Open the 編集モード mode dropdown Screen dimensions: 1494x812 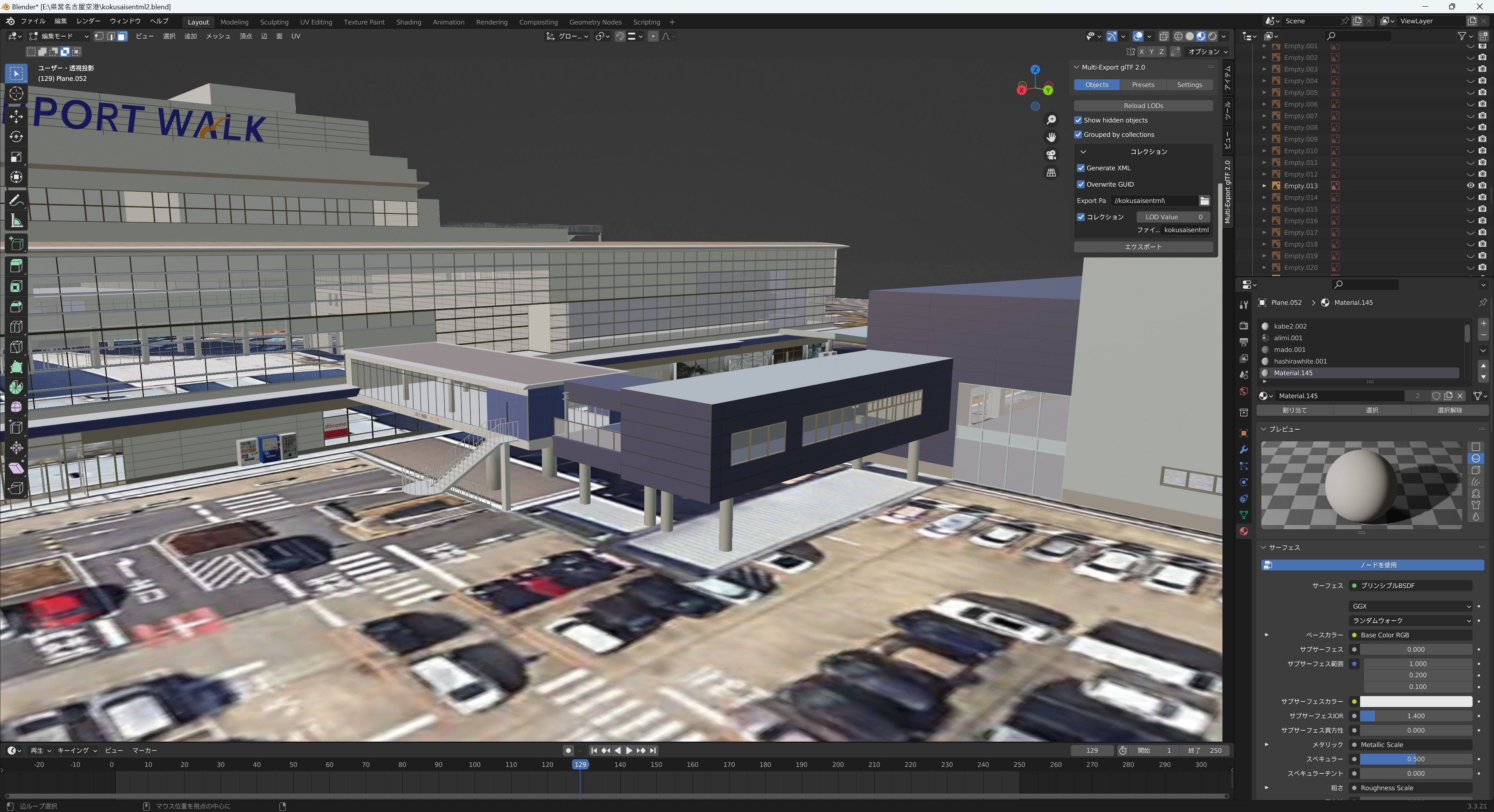pyautogui.click(x=59, y=37)
